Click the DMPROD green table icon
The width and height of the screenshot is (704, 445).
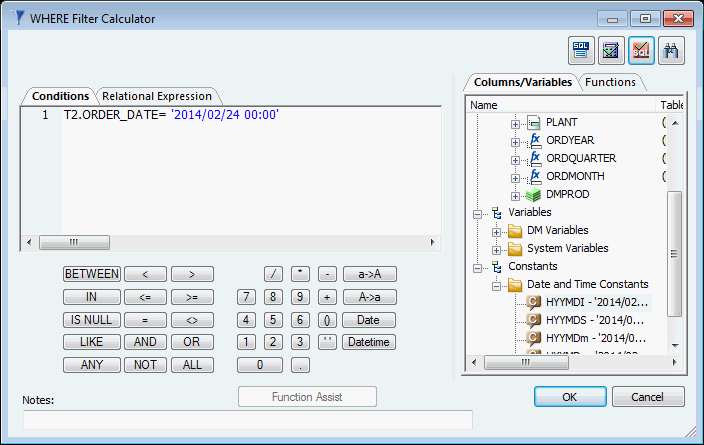click(533, 195)
